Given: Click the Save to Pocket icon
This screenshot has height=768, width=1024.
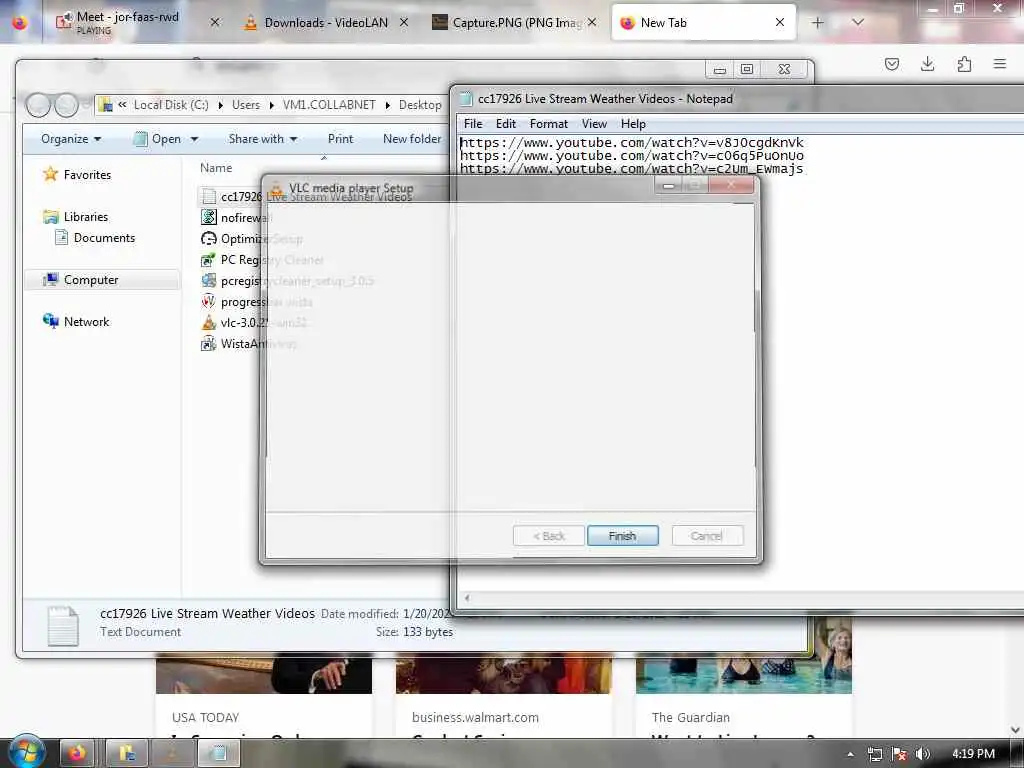Looking at the screenshot, I should coord(891,64).
